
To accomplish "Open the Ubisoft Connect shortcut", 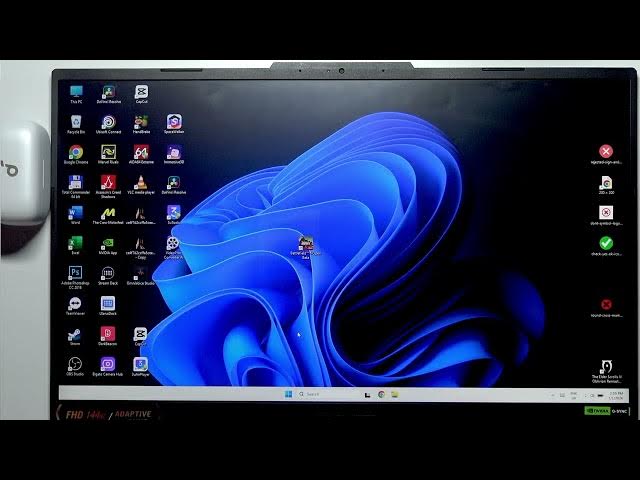I will tap(108, 124).
